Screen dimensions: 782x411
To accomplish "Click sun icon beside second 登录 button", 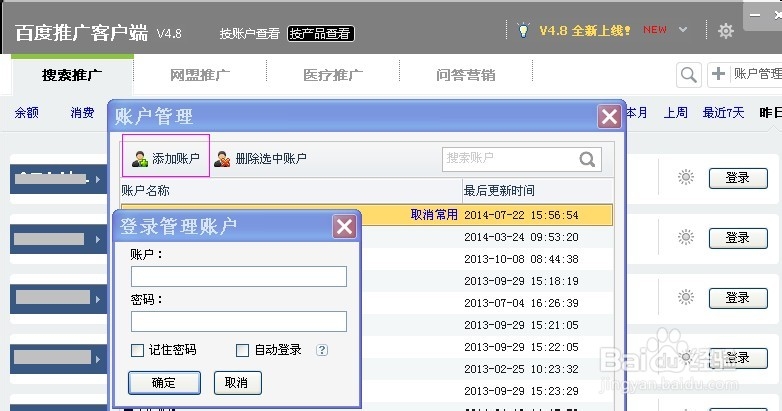I will pos(686,237).
